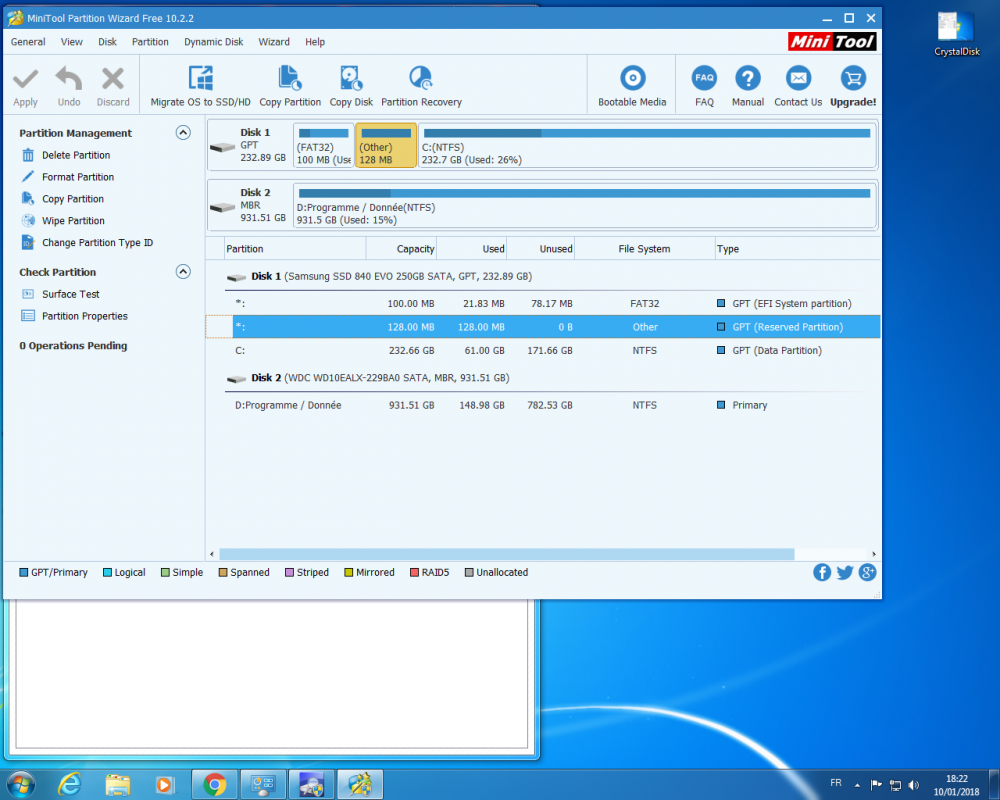Sort by the Capacity column header
This screenshot has height=800, width=1000.
tap(401, 249)
